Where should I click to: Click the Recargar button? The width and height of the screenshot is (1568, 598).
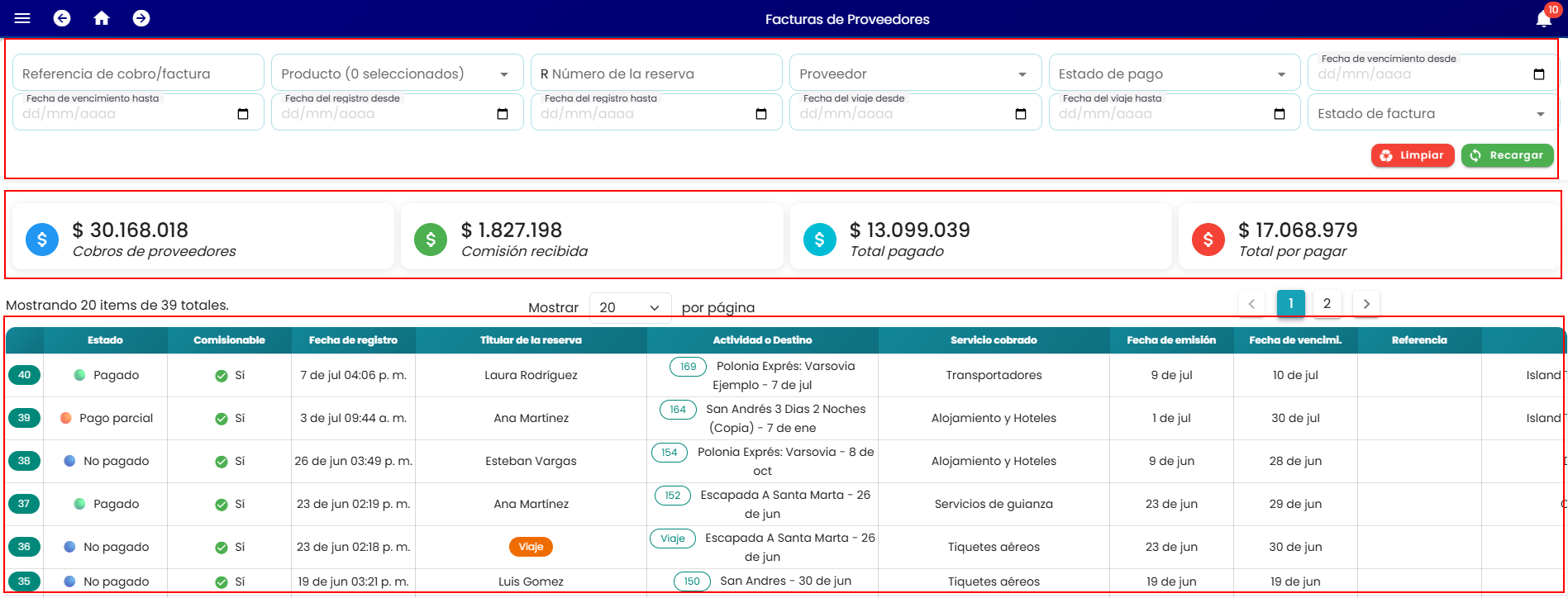[x=1507, y=155]
